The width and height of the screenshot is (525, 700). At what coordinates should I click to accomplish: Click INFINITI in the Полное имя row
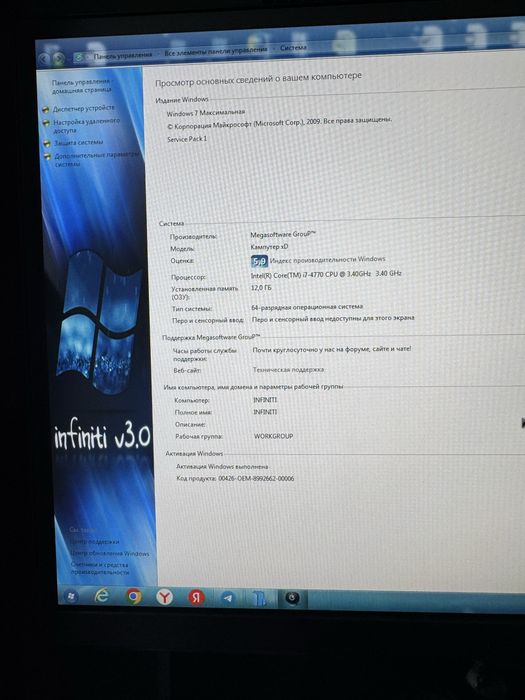(x=265, y=412)
